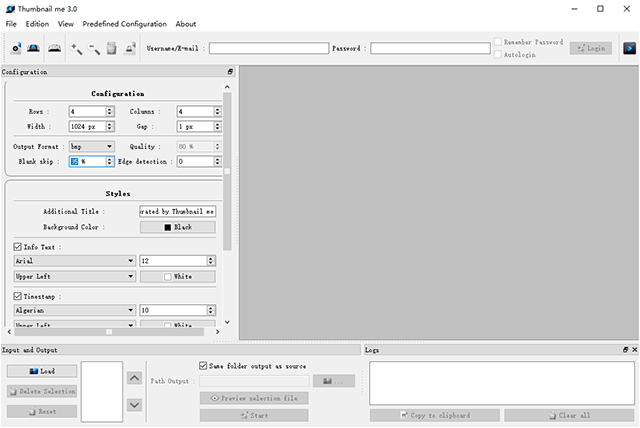Float the Configuration panel using its undock icon
Screen dimensions: 640x428
point(230,72)
